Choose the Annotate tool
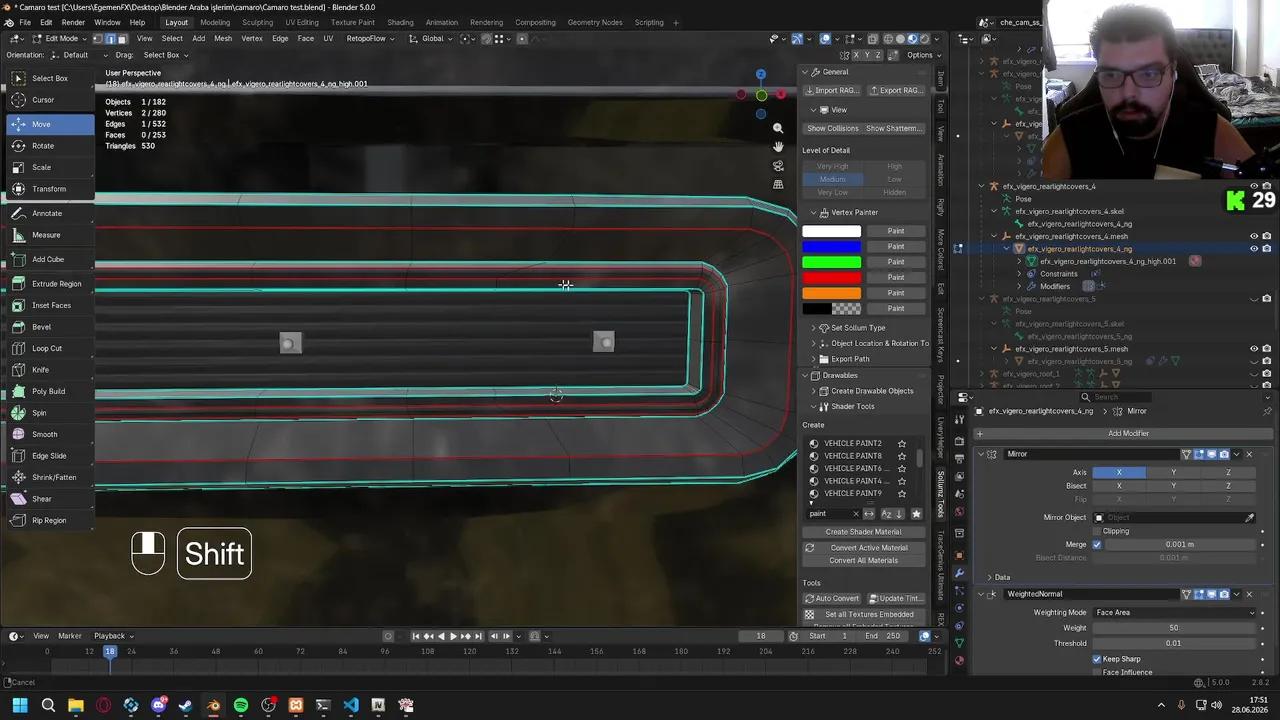The height and width of the screenshot is (720, 1280). 50,213
